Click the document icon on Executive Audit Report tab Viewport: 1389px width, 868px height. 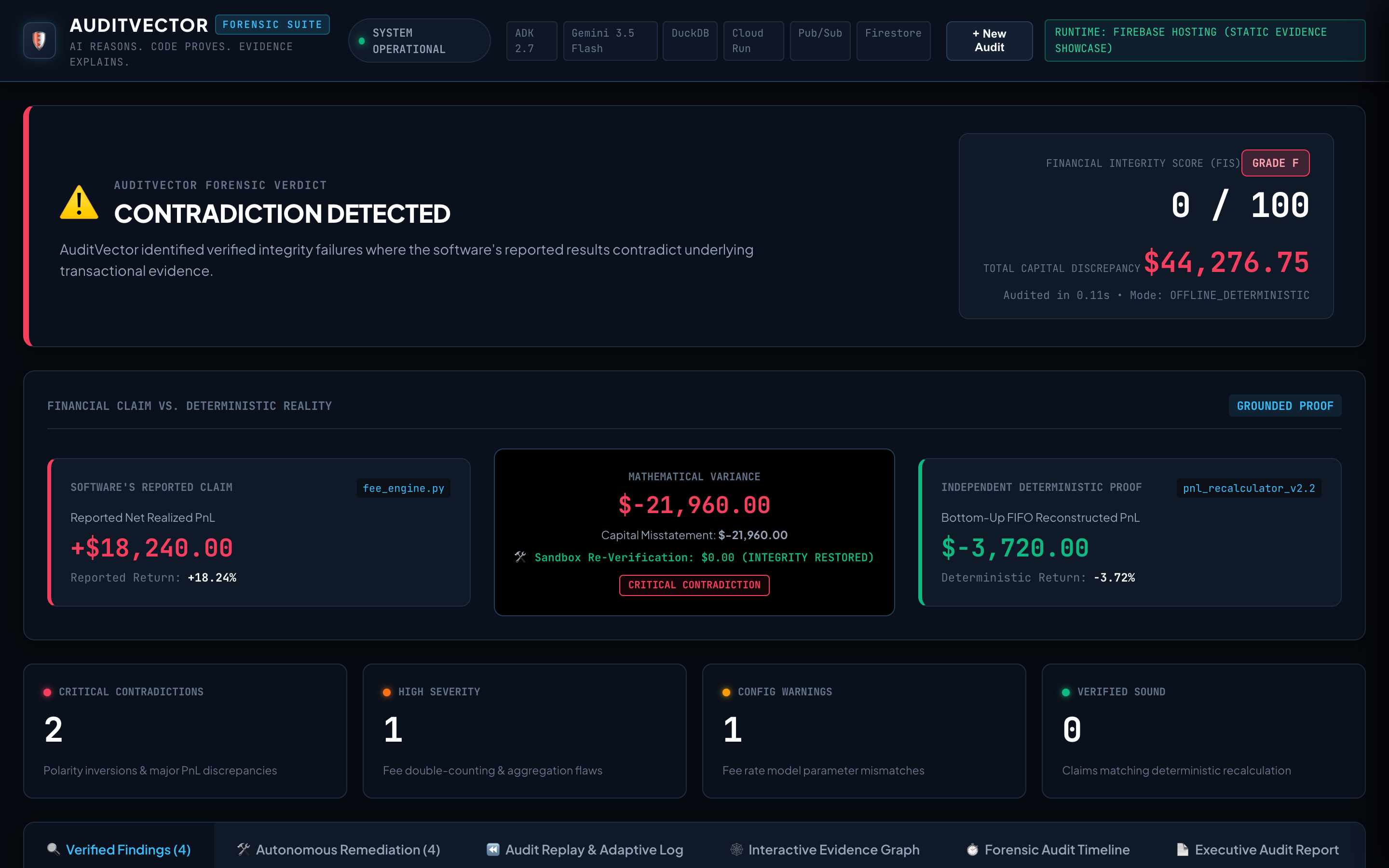(1183, 849)
